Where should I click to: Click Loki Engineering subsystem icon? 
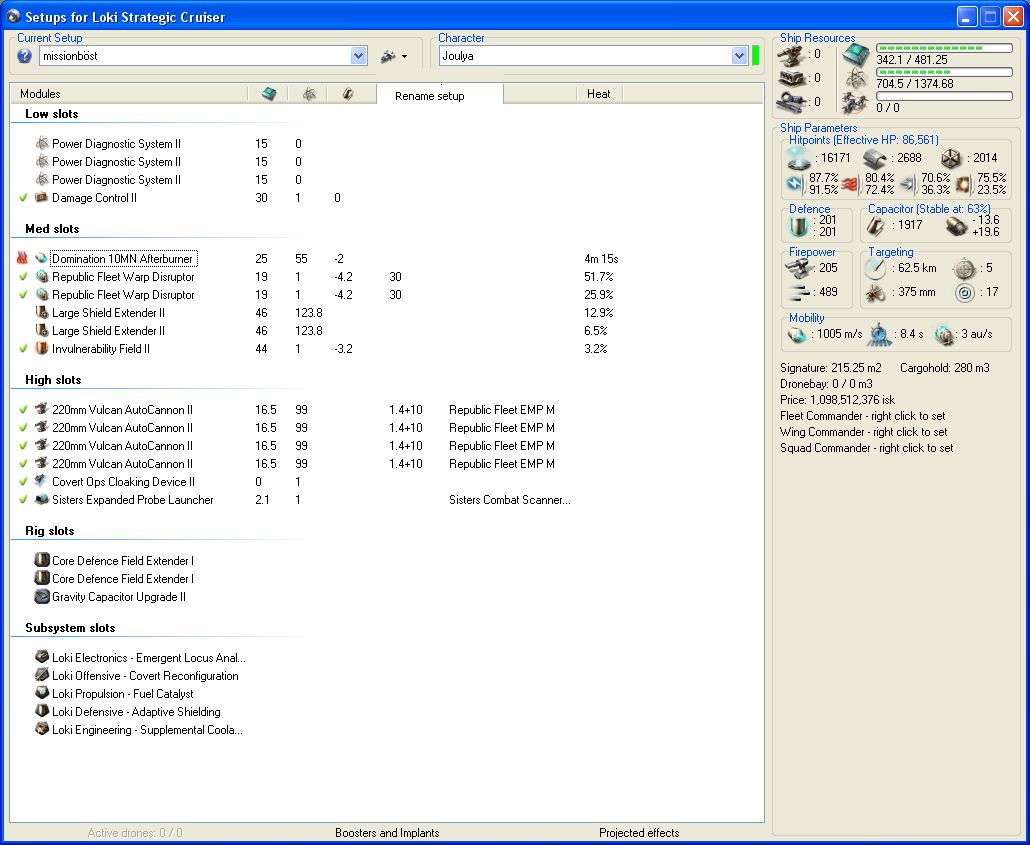(42, 729)
